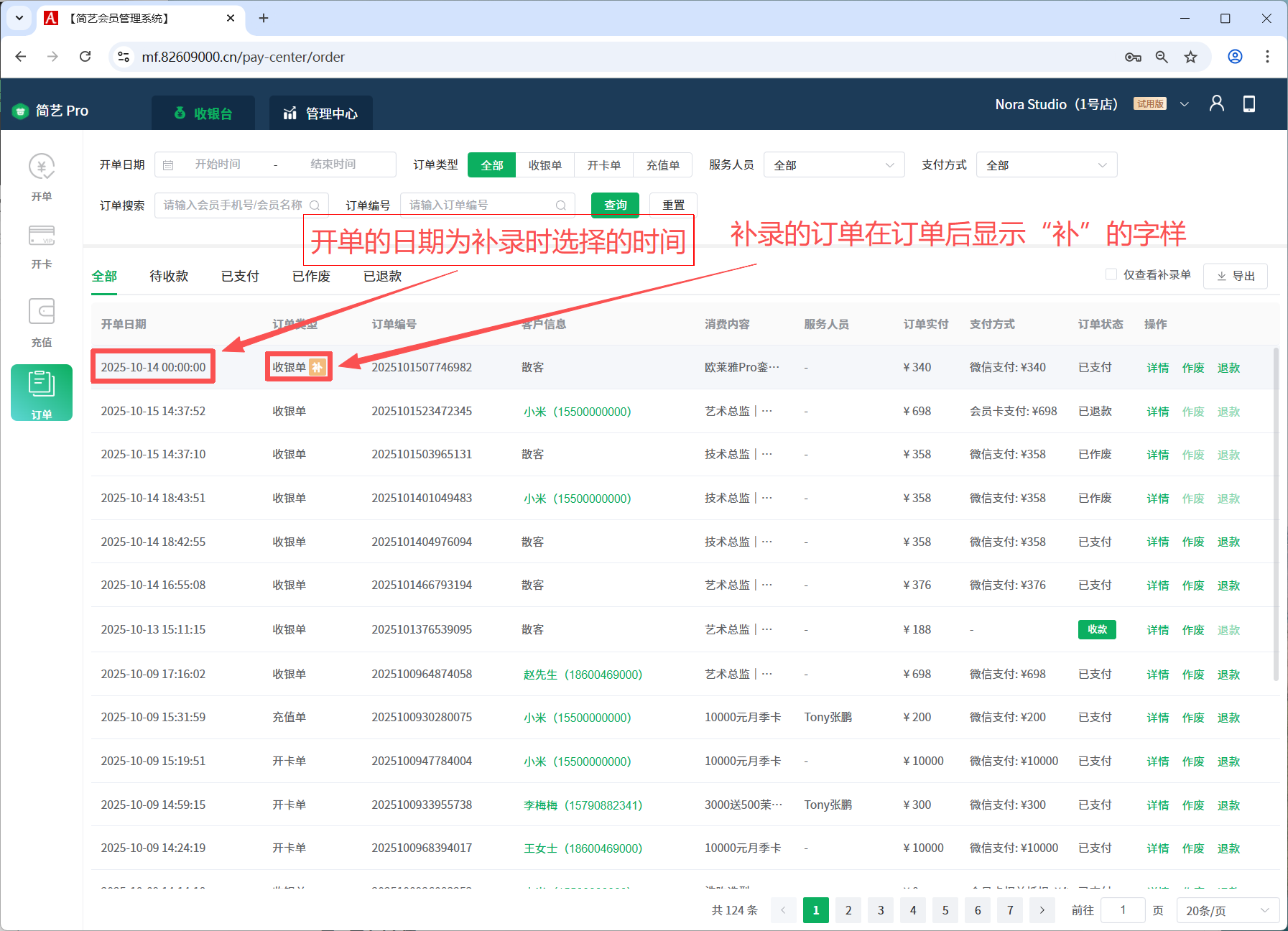Bookmark this page with the star icon

click(1191, 57)
